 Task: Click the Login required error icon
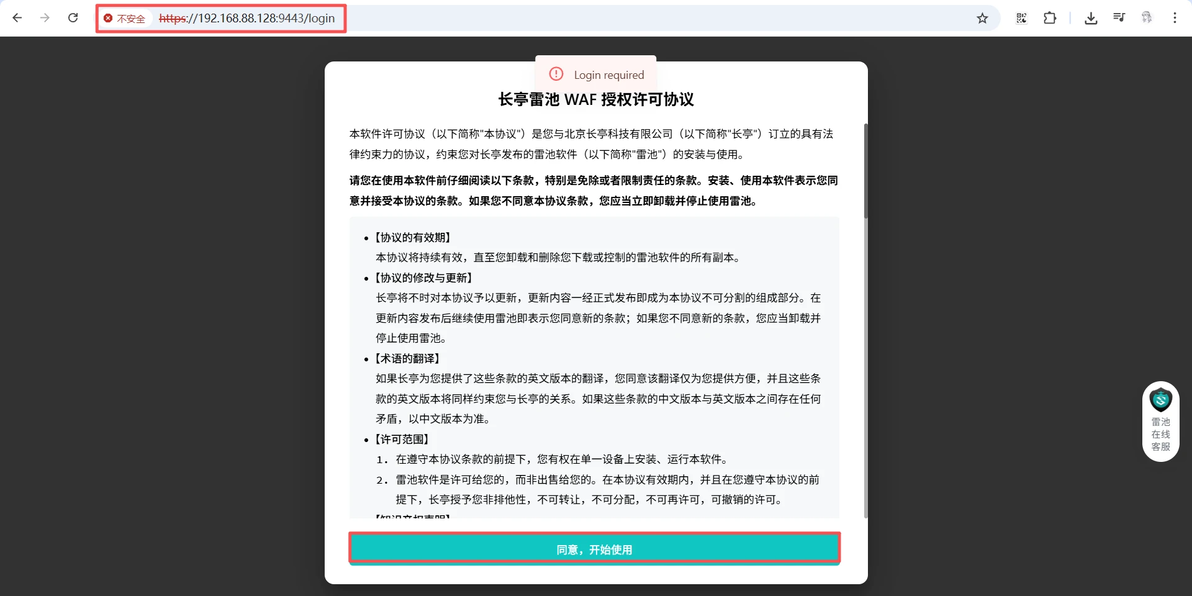tap(556, 74)
